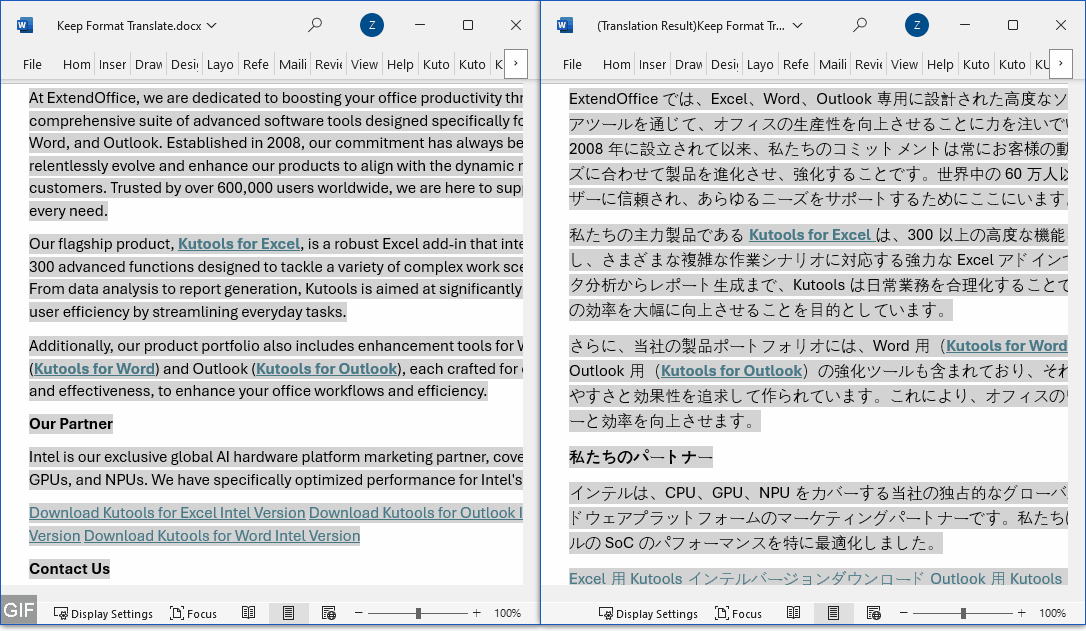Click Download Kutools for Word Intel Version link
Image resolution: width=1086 pixels, height=631 pixels.
click(222, 536)
